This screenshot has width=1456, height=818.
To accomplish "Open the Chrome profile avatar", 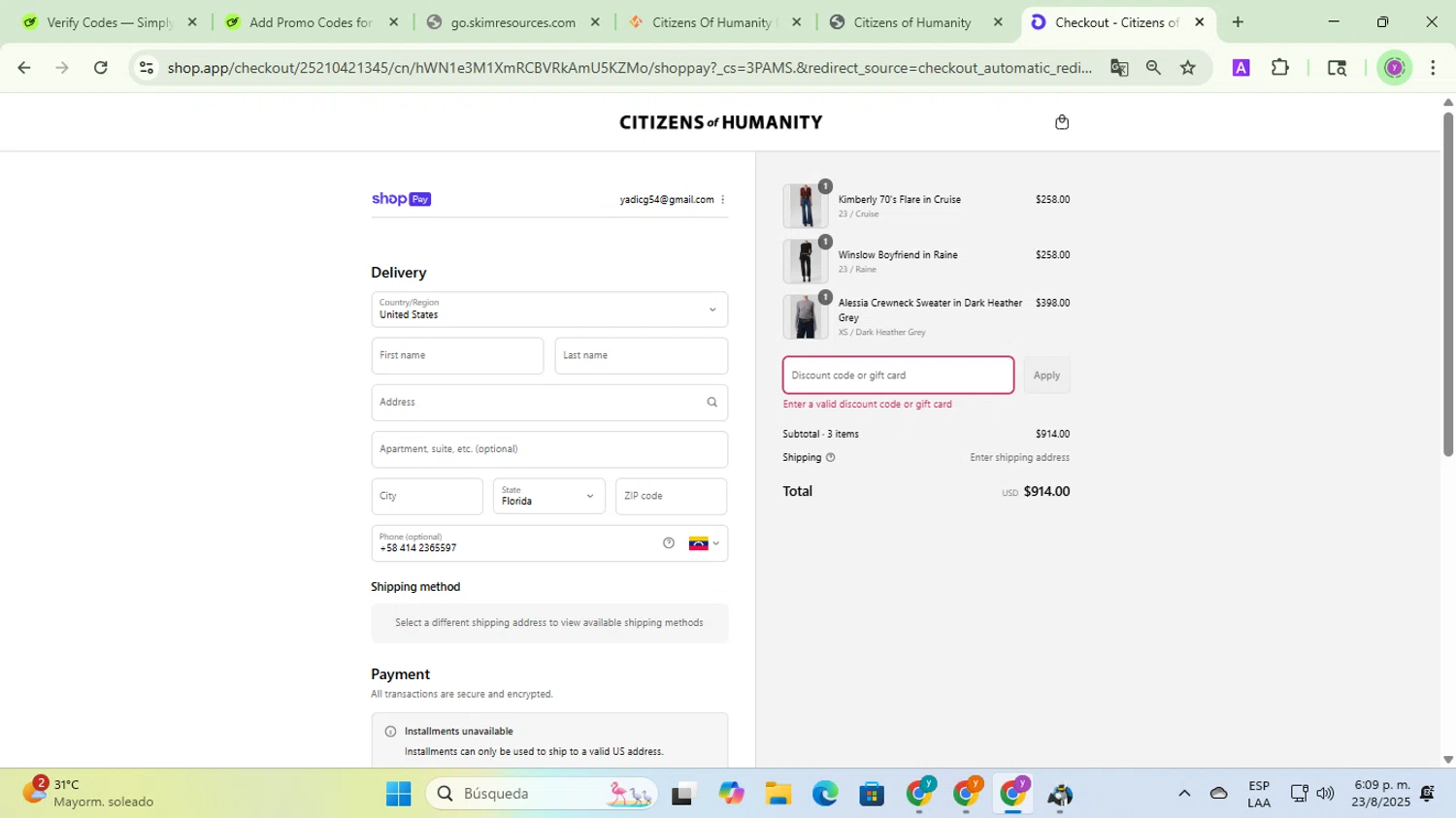I will click(x=1395, y=68).
